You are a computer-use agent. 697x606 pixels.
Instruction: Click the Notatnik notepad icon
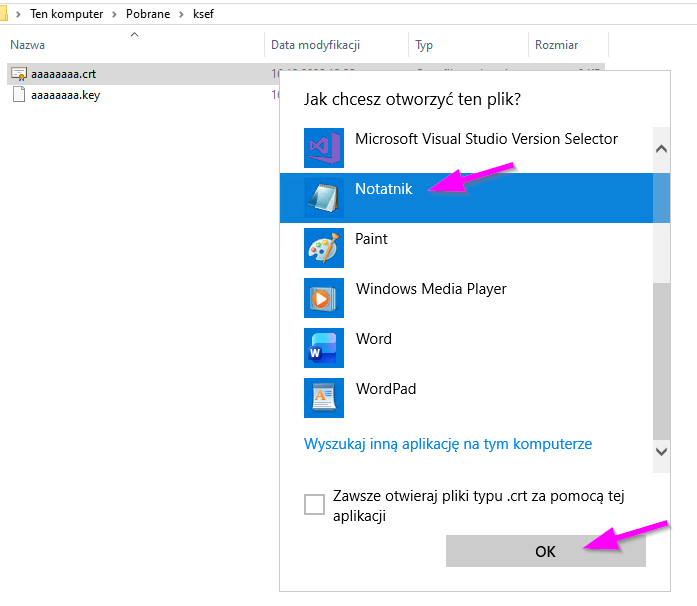point(323,198)
